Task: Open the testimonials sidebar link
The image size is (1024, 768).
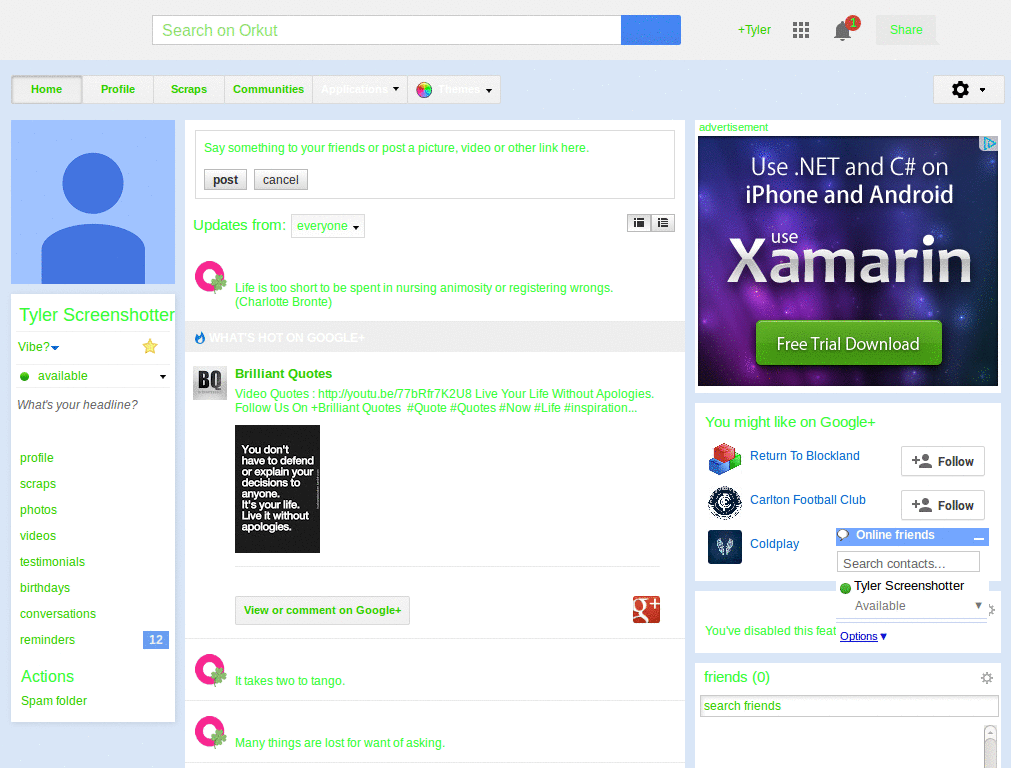Action: point(52,562)
